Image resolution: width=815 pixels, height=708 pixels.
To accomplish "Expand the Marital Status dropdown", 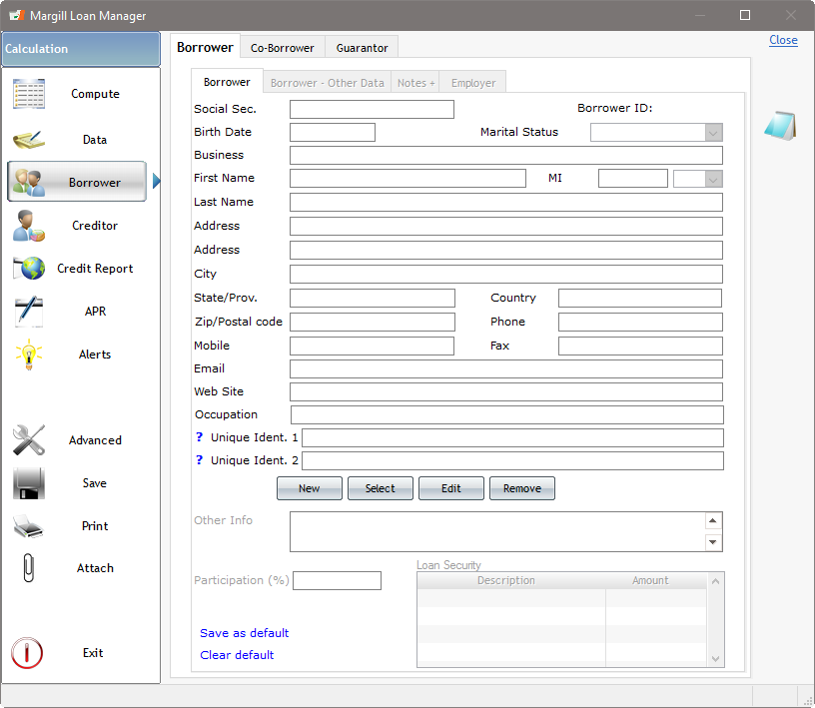I will click(712, 132).
